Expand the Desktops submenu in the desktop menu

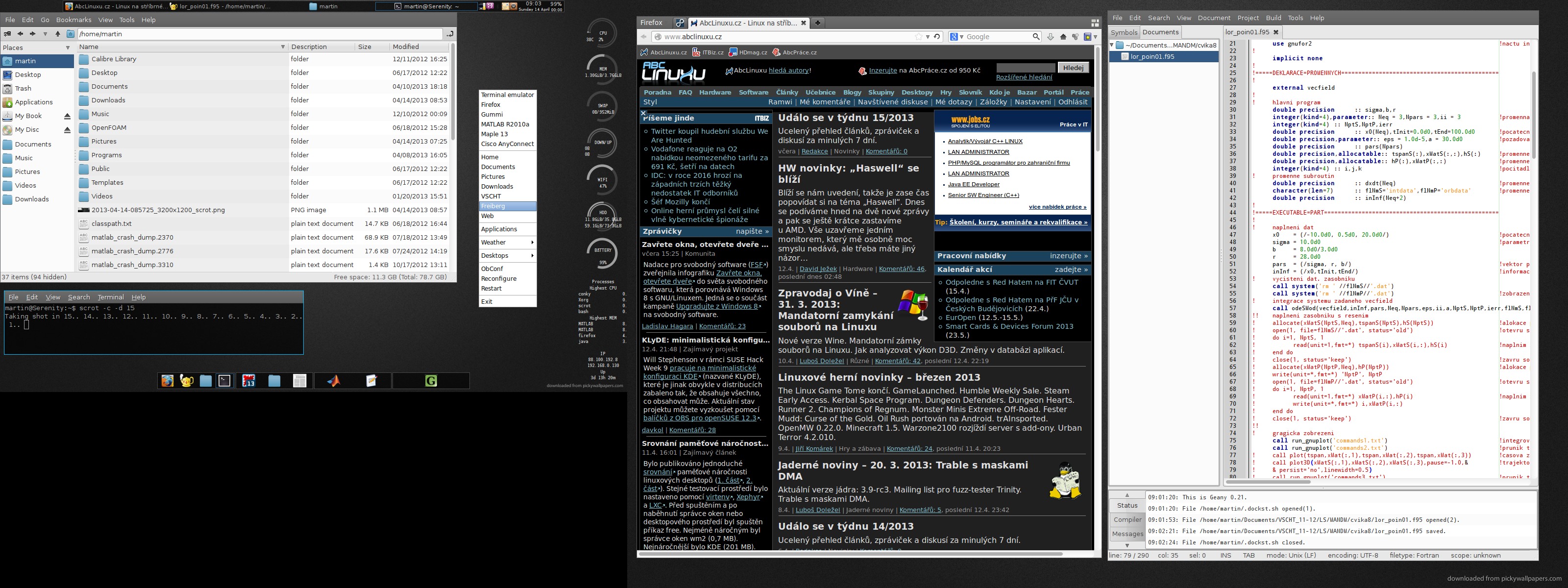pos(507,256)
